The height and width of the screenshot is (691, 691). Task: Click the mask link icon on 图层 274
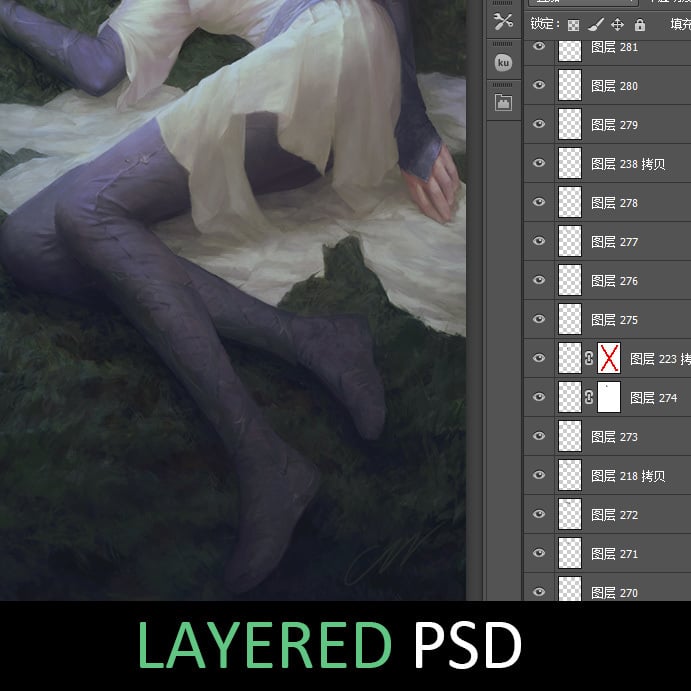589,398
